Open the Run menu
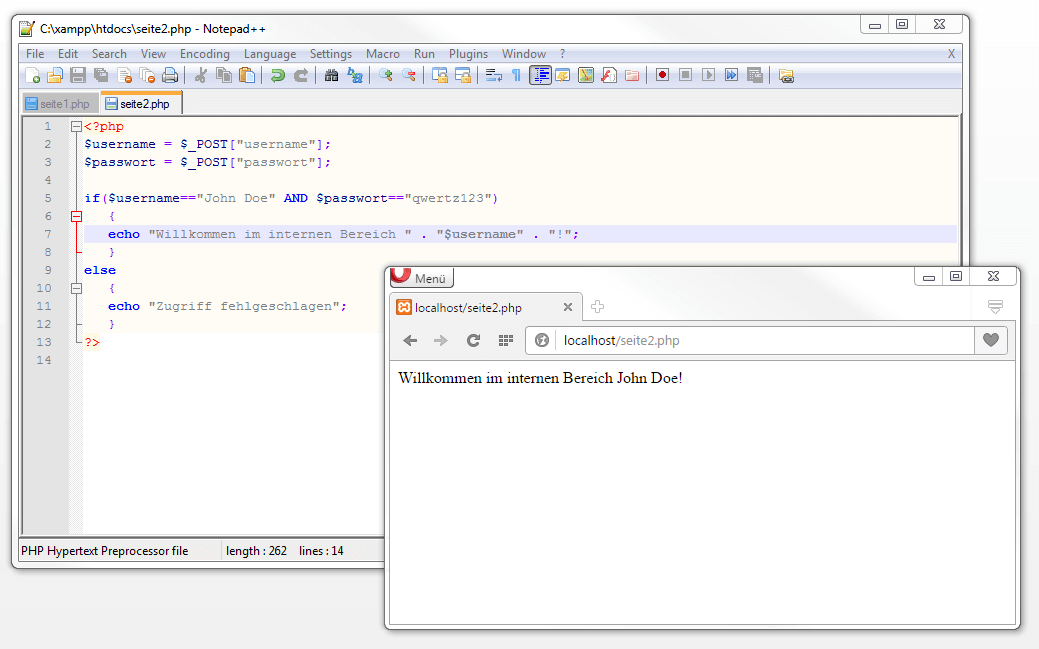Viewport: 1039px width, 649px height. click(x=424, y=54)
